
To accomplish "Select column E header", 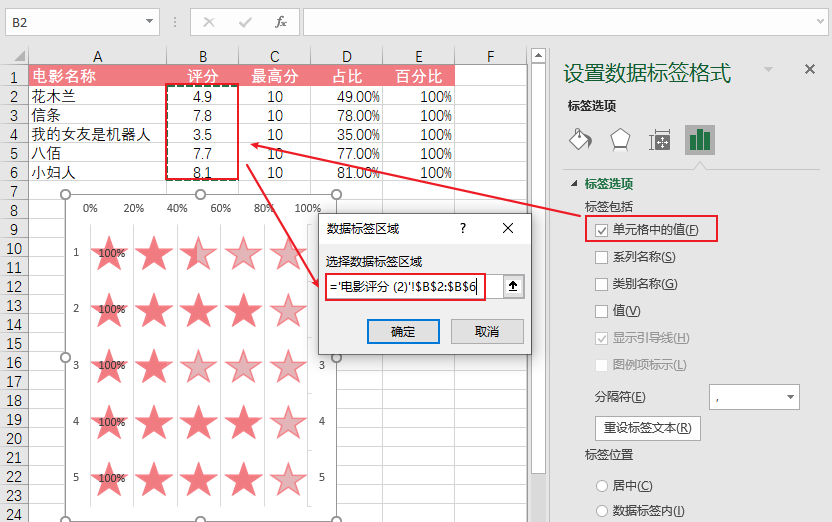I will 419,56.
